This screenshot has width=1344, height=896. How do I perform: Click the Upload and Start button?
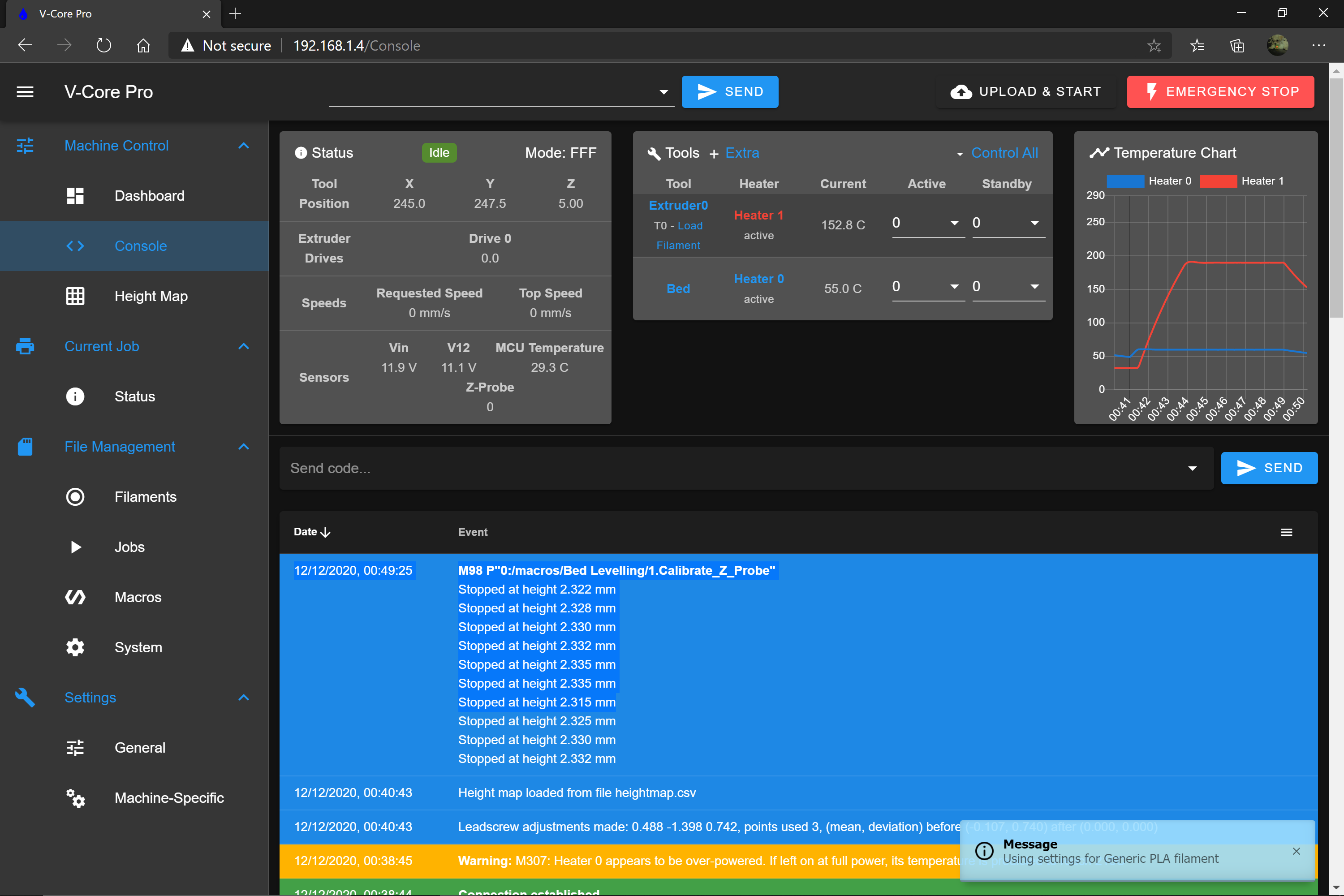(1024, 91)
